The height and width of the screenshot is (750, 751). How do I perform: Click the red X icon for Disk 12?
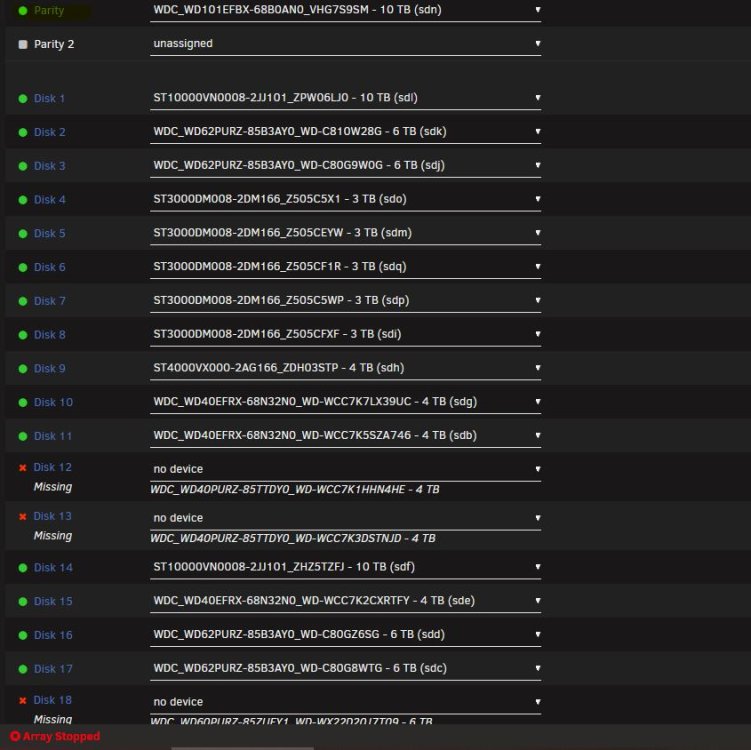tap(23, 468)
